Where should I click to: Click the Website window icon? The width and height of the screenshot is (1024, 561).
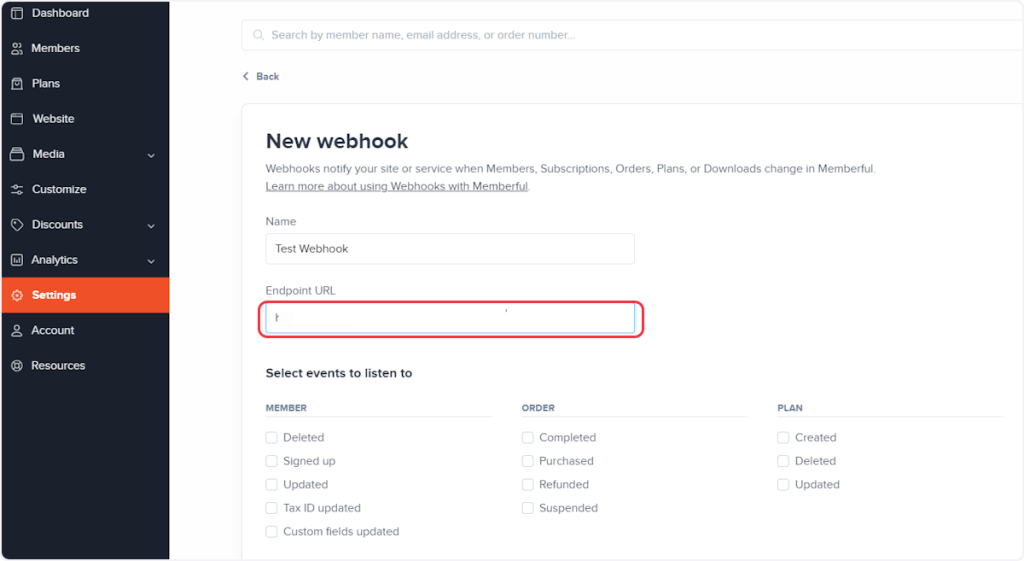[x=17, y=119]
